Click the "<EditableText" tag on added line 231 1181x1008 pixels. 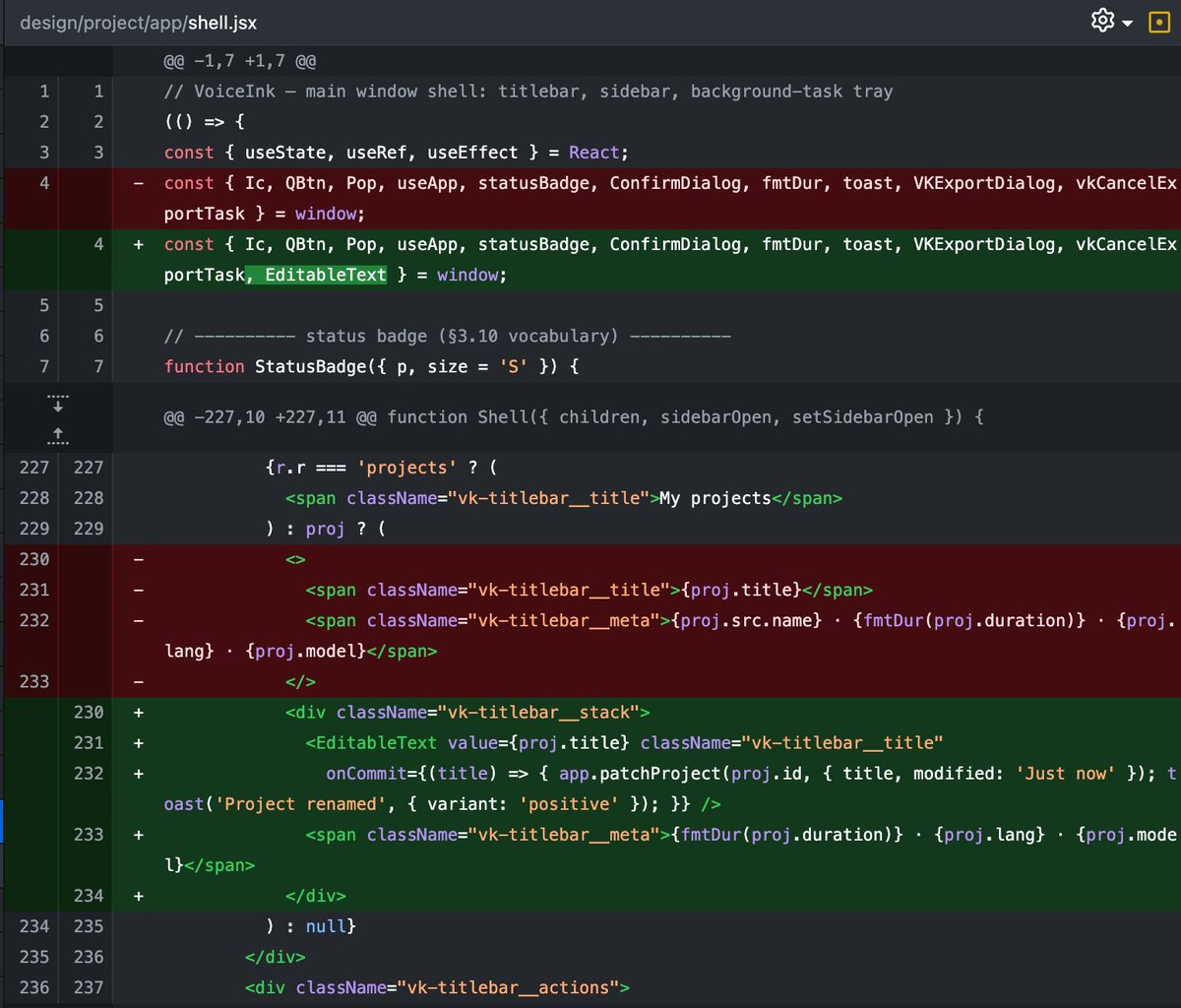coord(372,742)
